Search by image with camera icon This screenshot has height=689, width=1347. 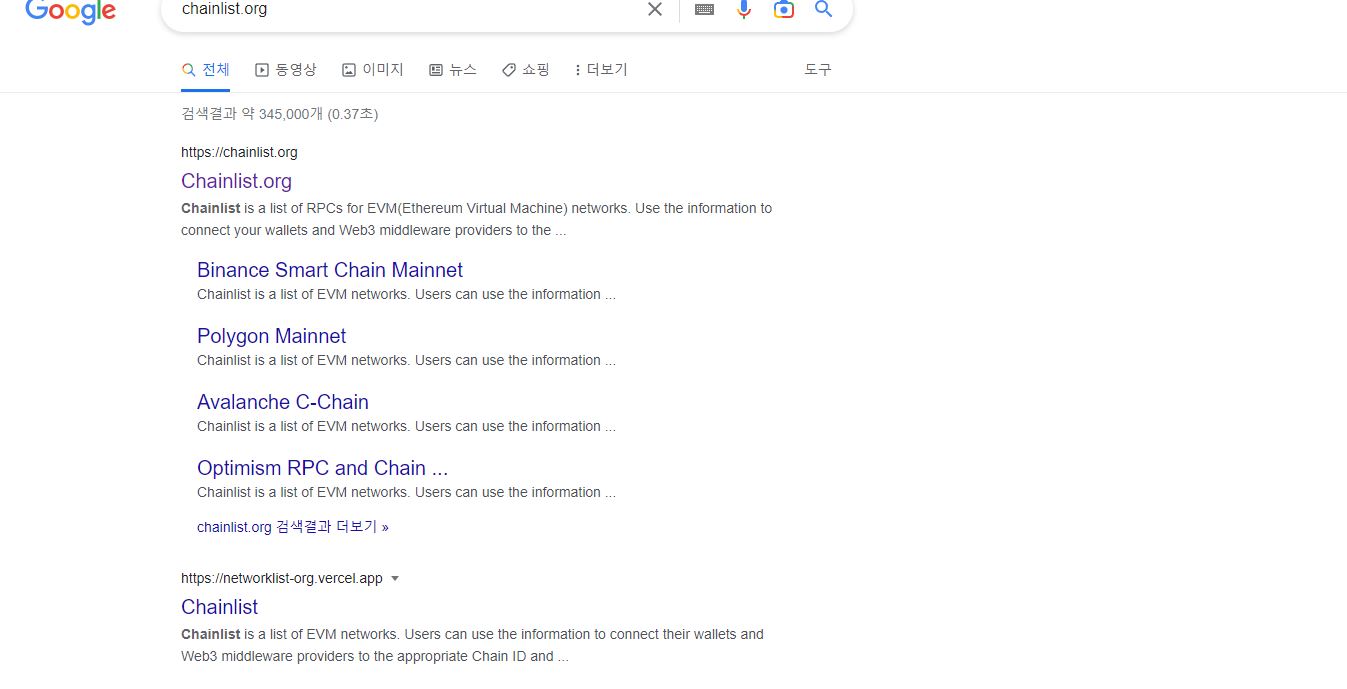click(x=784, y=9)
